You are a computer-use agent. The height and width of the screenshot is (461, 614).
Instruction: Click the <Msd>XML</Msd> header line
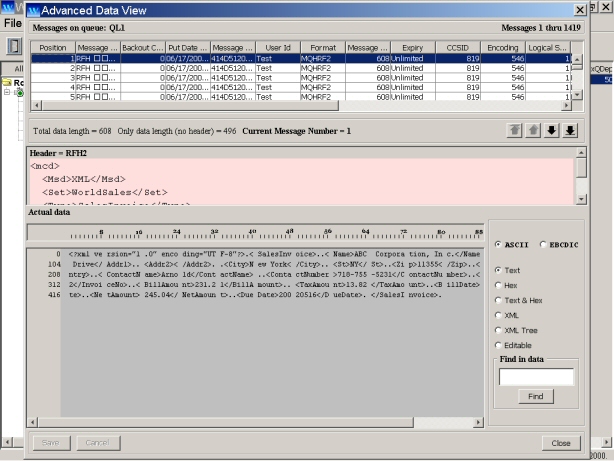click(x=84, y=179)
